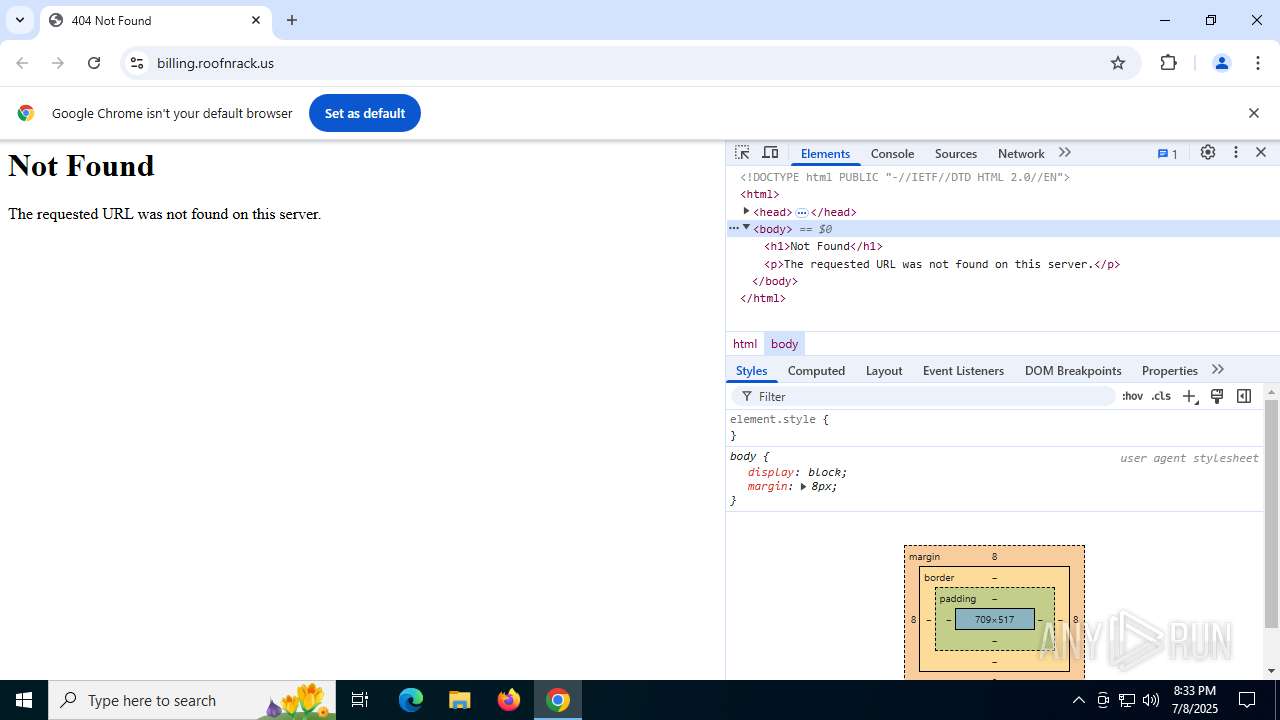Select the opening html tag node
The width and height of the screenshot is (1280, 720).
tap(759, 194)
